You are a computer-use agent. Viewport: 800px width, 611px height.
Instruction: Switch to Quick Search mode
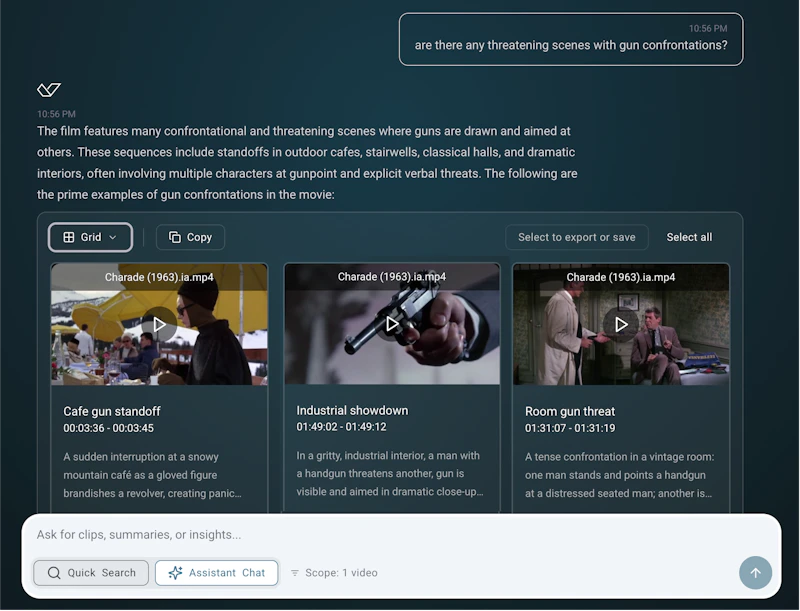click(x=91, y=573)
